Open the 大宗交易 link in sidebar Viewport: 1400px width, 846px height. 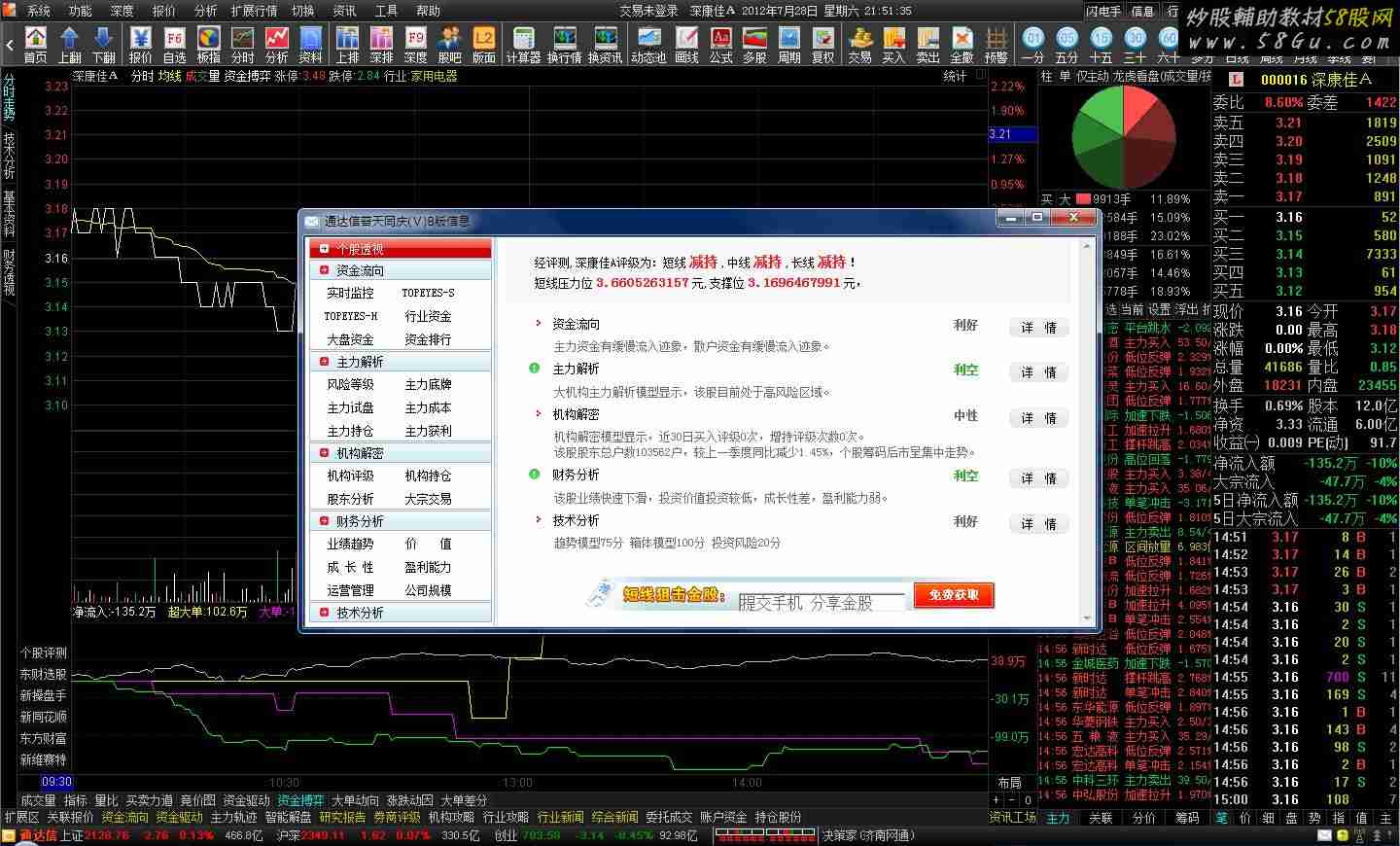[x=428, y=499]
